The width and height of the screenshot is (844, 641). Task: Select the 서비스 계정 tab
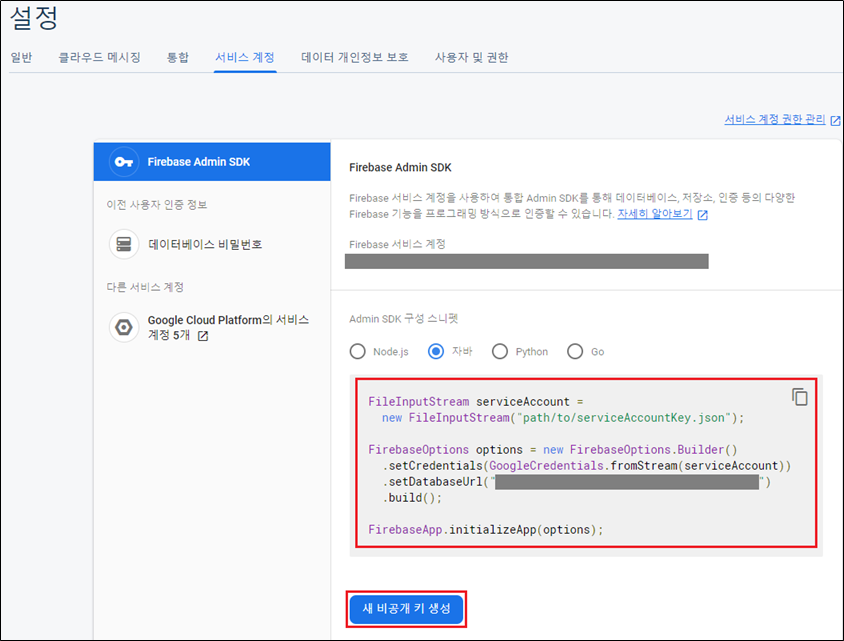245,57
